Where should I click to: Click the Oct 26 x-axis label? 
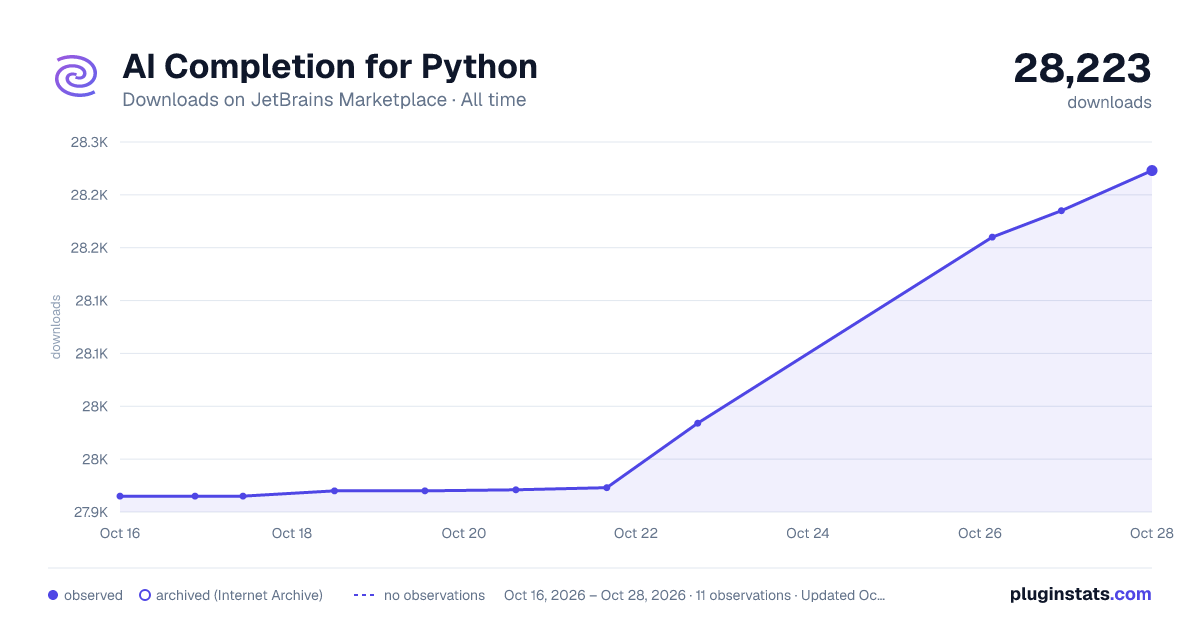click(x=980, y=533)
